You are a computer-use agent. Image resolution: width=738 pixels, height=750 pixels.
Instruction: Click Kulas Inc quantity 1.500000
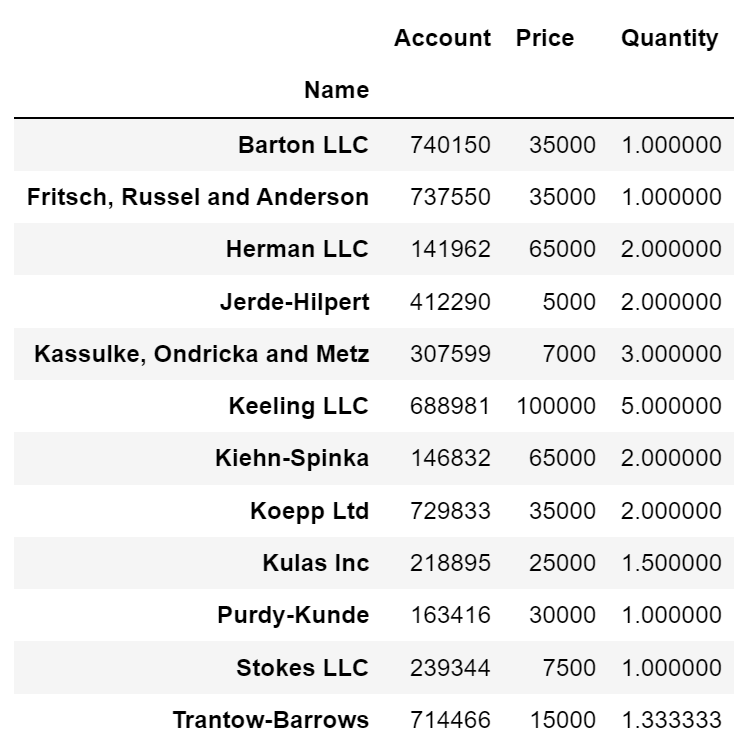click(x=672, y=563)
